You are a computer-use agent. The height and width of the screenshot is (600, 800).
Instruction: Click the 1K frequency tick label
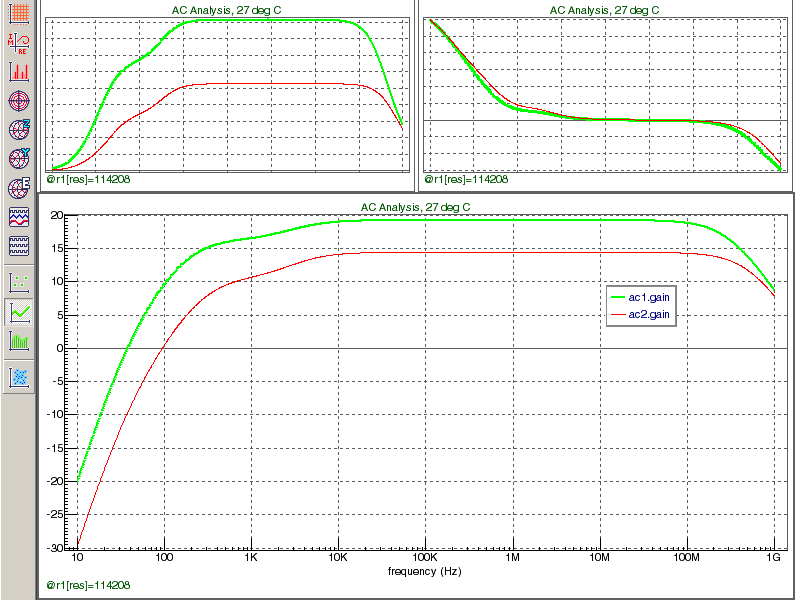[251, 557]
